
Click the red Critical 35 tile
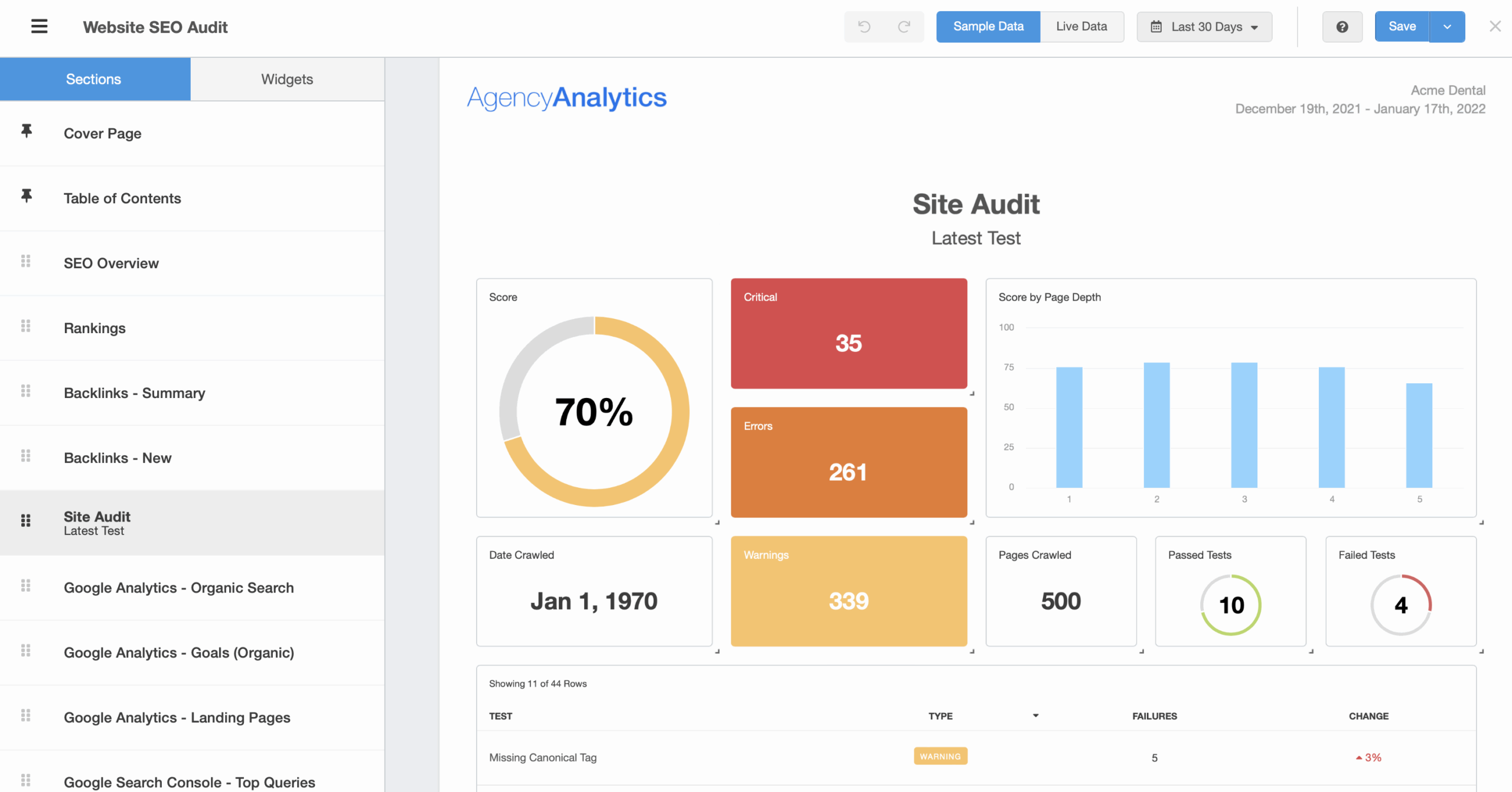[849, 334]
